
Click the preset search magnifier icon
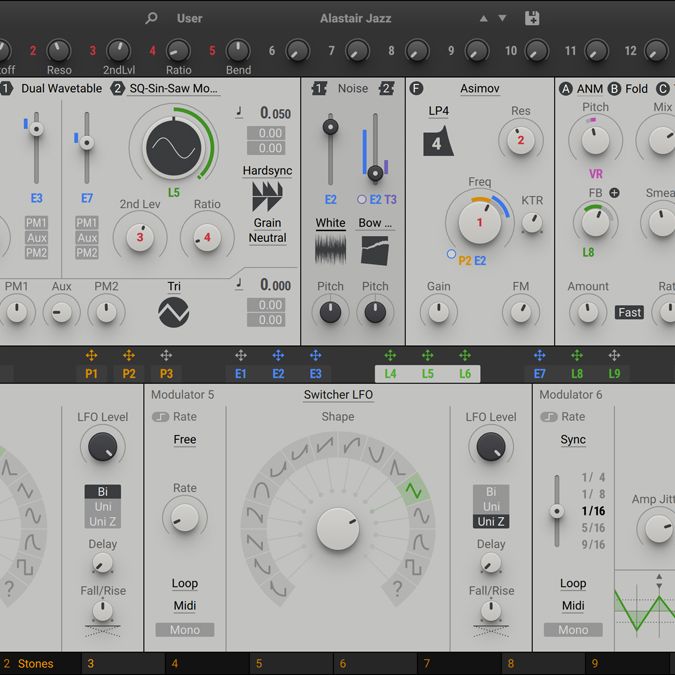[151, 18]
